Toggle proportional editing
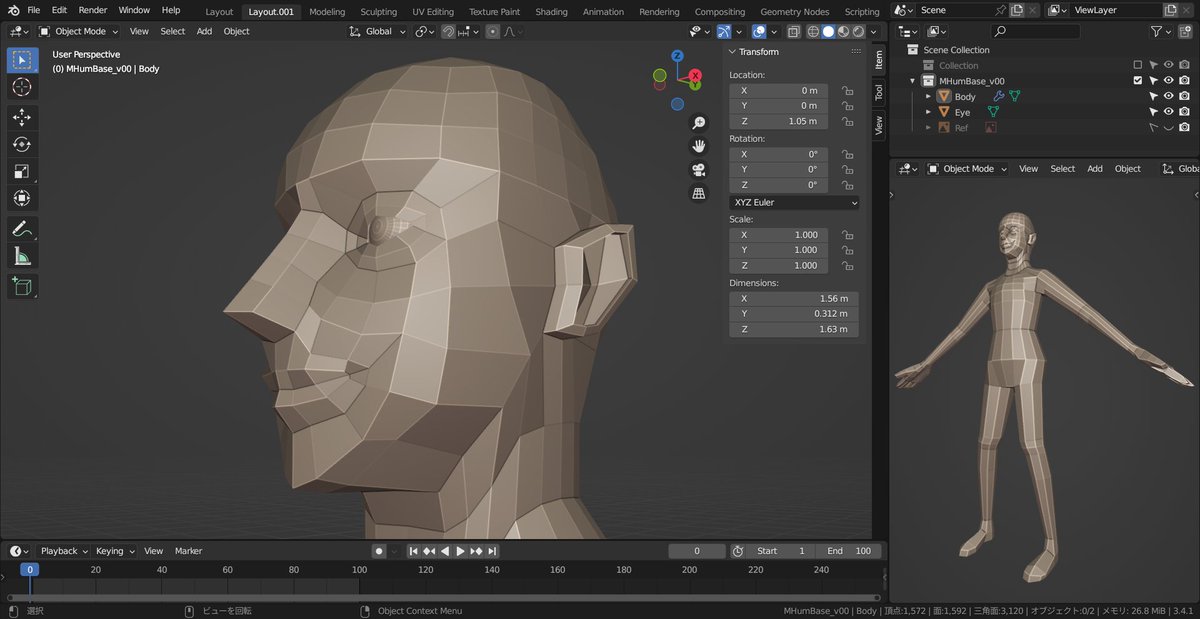This screenshot has width=1200, height=619. (493, 31)
